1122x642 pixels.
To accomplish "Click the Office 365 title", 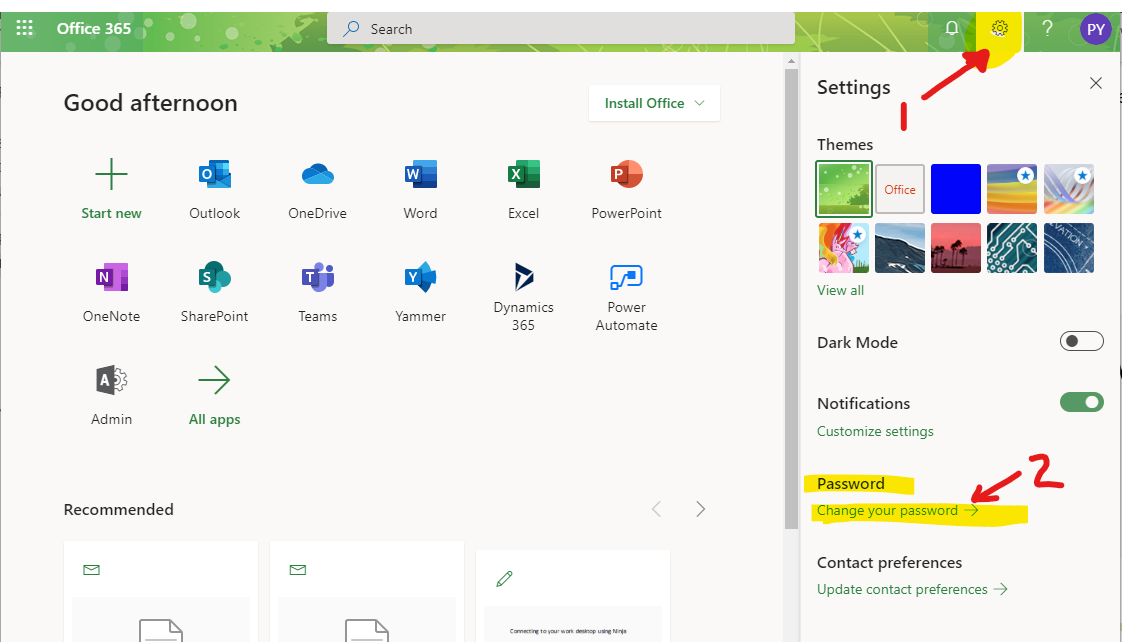I will [x=94, y=29].
